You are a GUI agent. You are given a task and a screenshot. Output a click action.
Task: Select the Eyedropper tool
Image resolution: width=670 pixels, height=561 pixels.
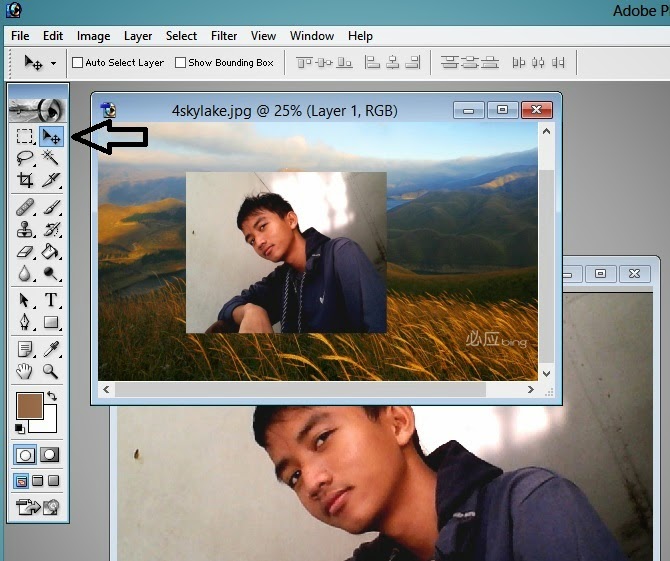51,349
